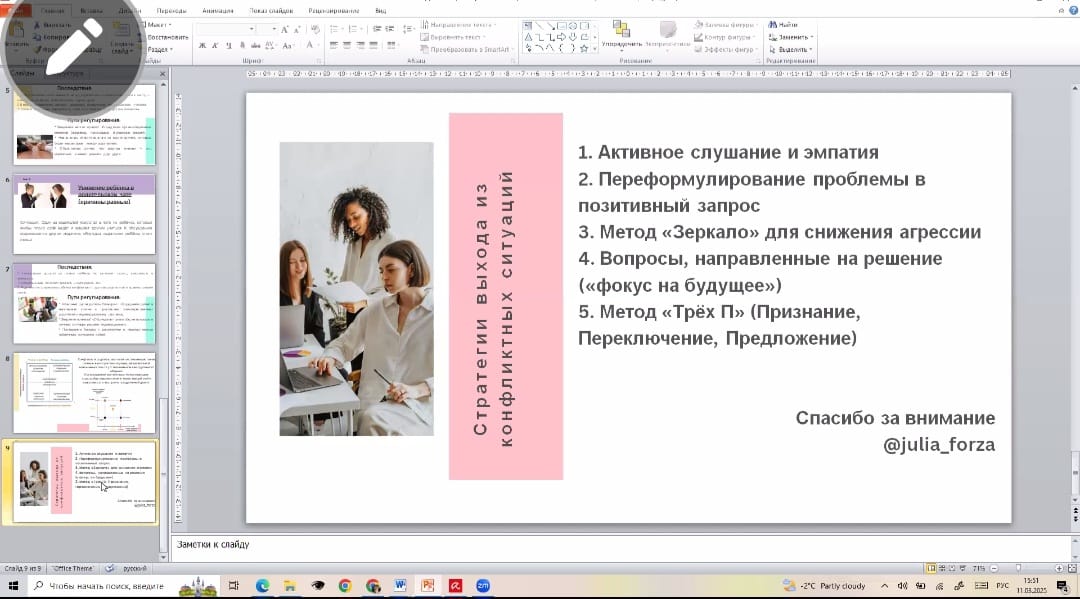This screenshot has width=1080, height=599.
Task: Toggle italic text formatting
Action: [x=215, y=45]
